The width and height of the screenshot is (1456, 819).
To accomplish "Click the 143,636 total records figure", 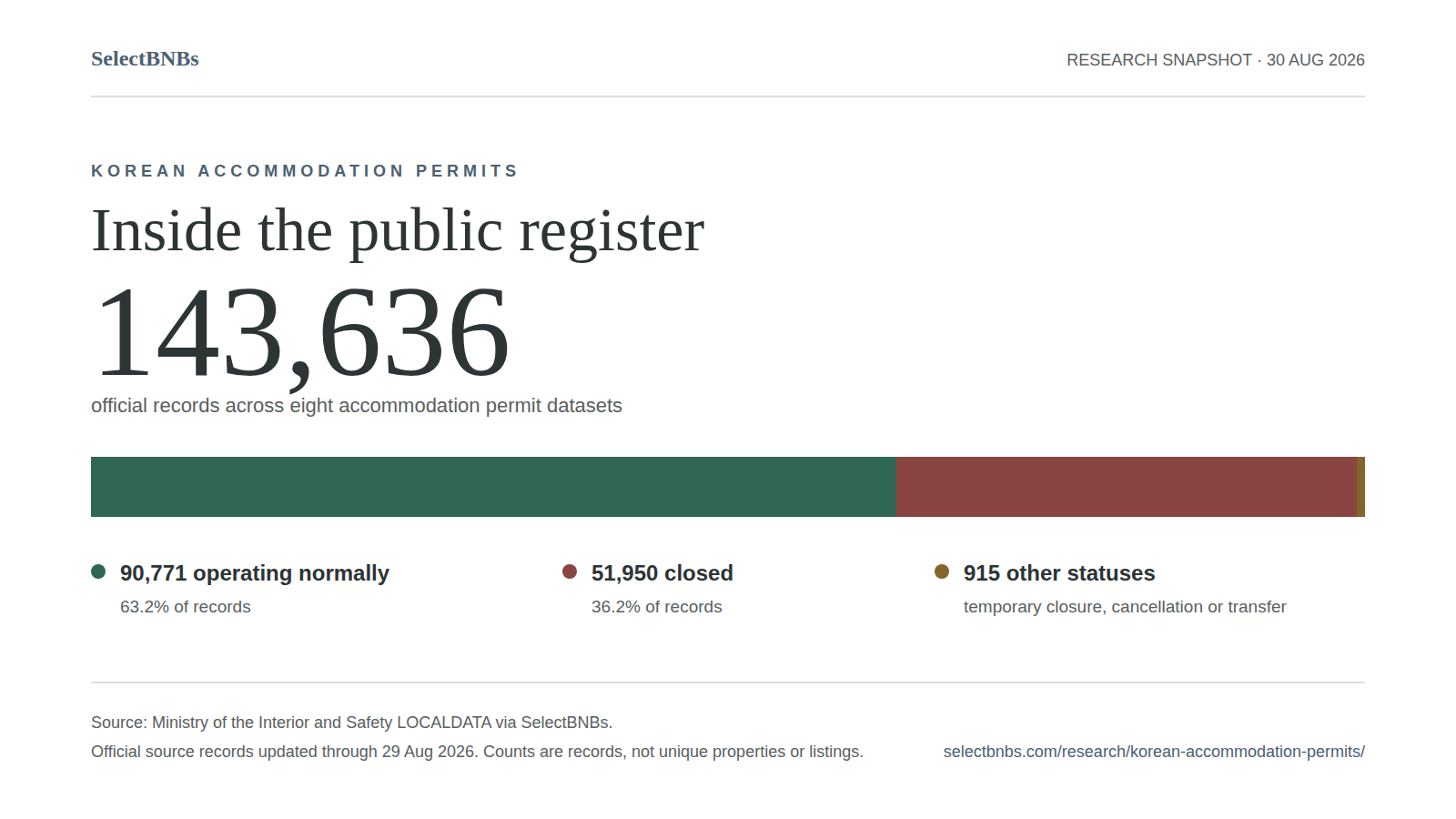I will 301,333.
